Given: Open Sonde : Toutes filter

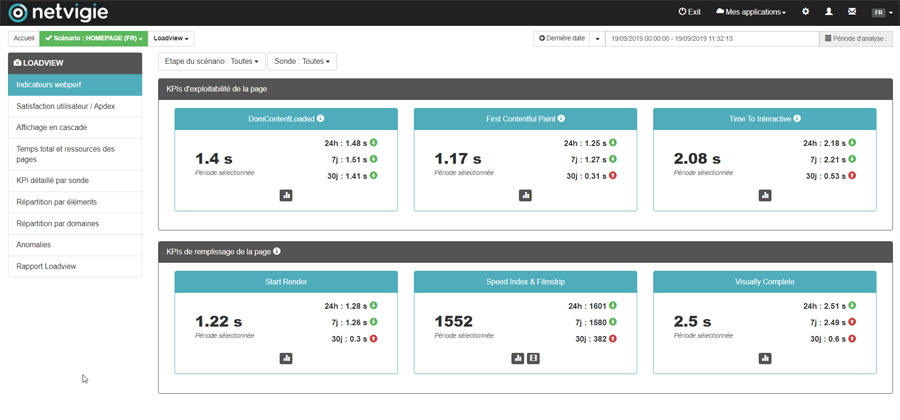Looking at the screenshot, I should tap(302, 61).
